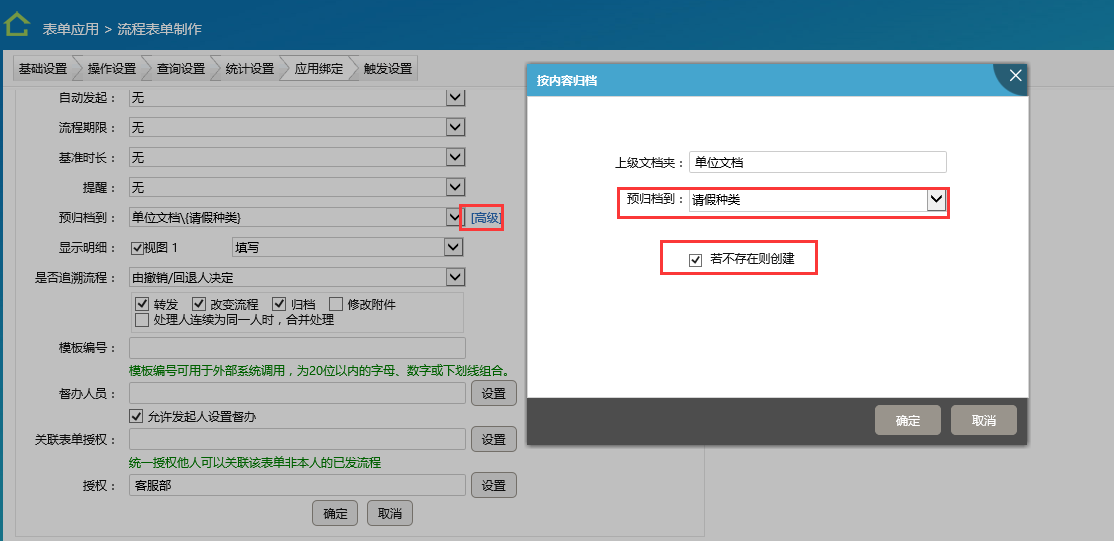Viewport: 1114px width, 541px height.
Task: Click the 高级 link
Action: [485, 218]
